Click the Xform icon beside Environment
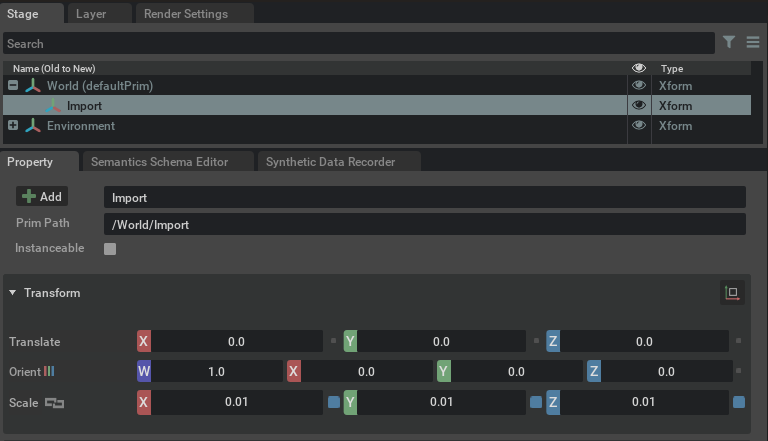Viewport: 768px width, 441px height. (33, 126)
